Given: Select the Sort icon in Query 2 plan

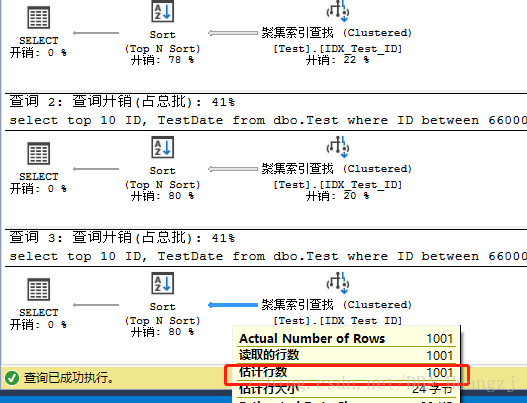Looking at the screenshot, I should 163,147.
